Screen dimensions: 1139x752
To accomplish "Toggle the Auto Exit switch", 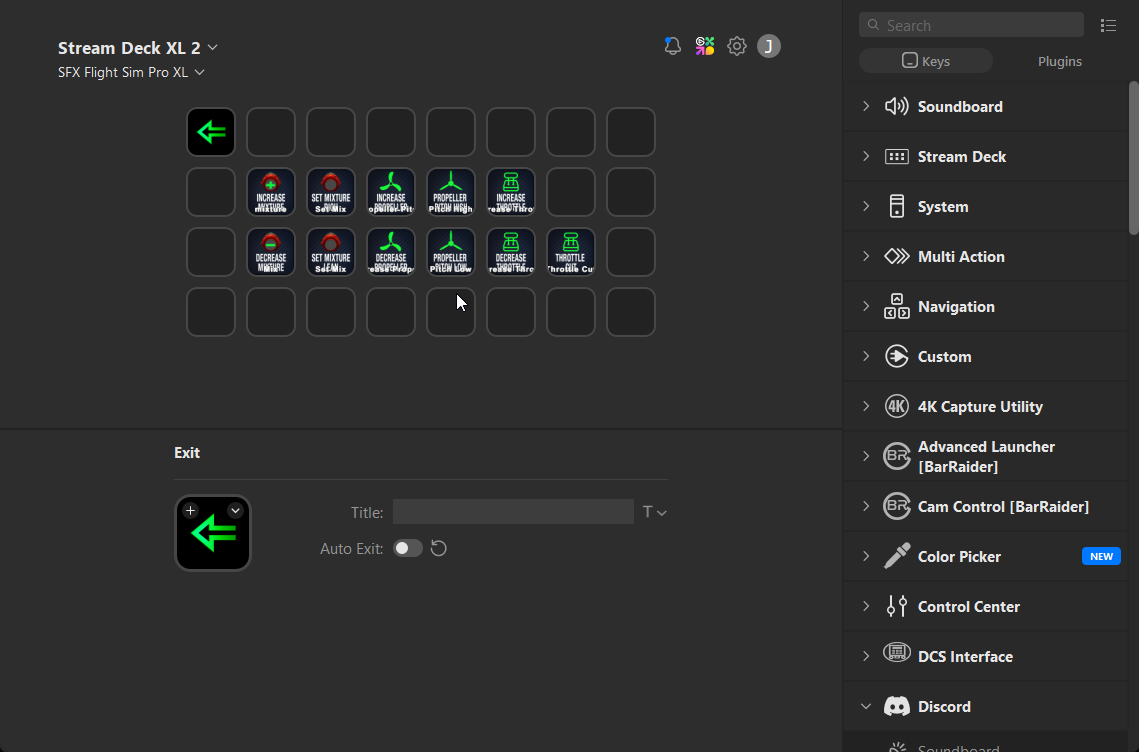I will coord(407,548).
